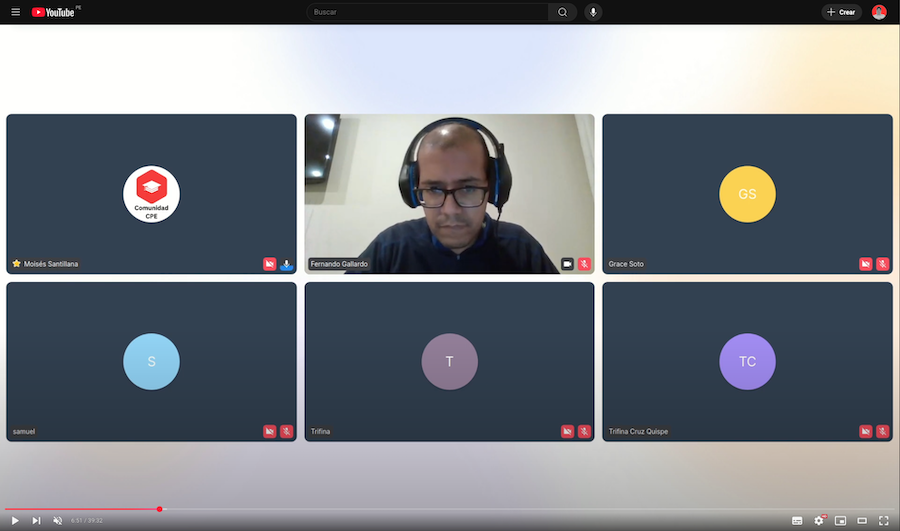900x531 pixels.
Task: Enter fullscreen mode
Action: pos(884,520)
